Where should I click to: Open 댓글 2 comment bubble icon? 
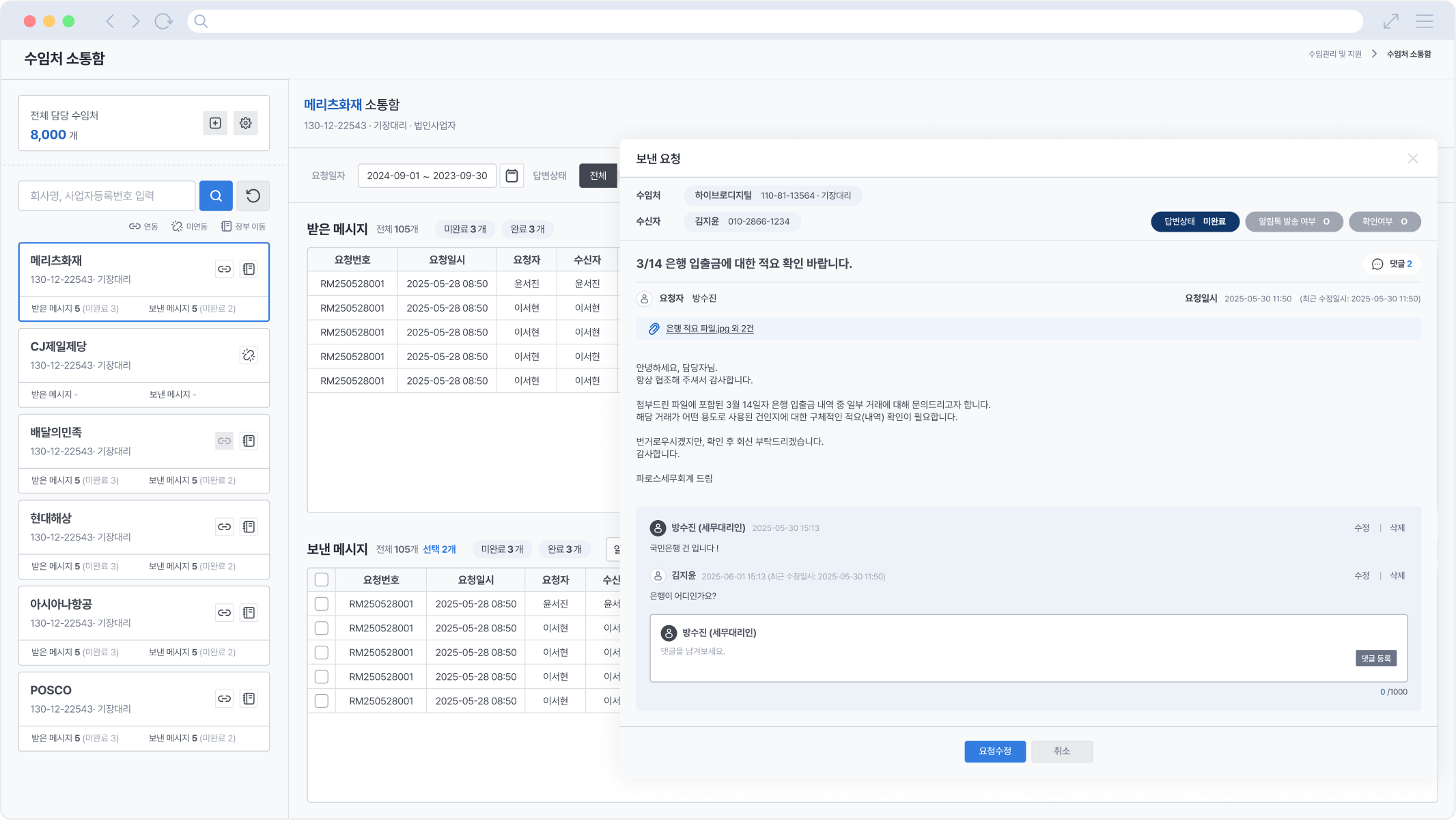(1377, 264)
